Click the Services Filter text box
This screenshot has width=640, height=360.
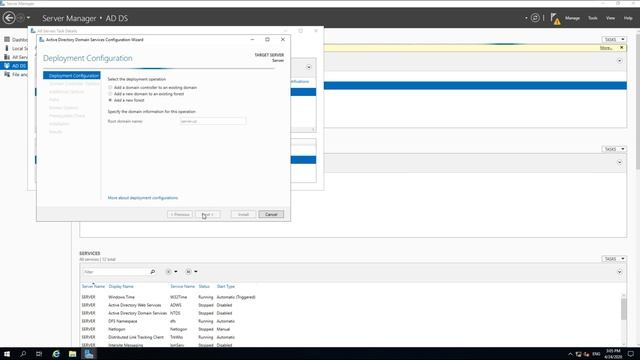[x=115, y=272]
